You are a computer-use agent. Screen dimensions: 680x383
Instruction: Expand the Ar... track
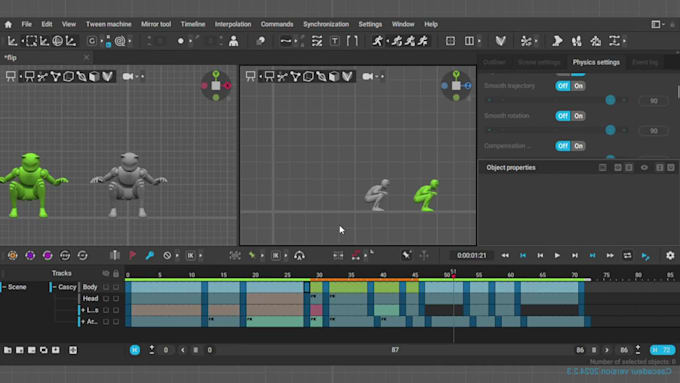coord(83,321)
